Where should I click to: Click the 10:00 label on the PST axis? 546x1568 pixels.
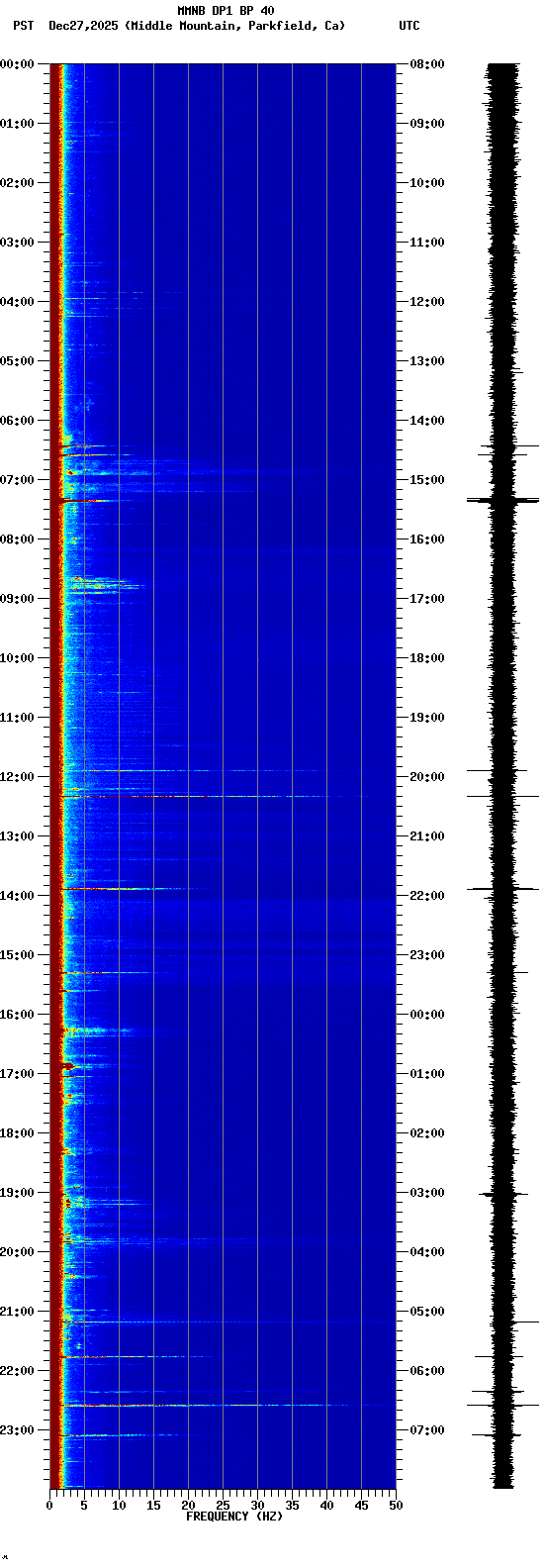tap(17, 658)
